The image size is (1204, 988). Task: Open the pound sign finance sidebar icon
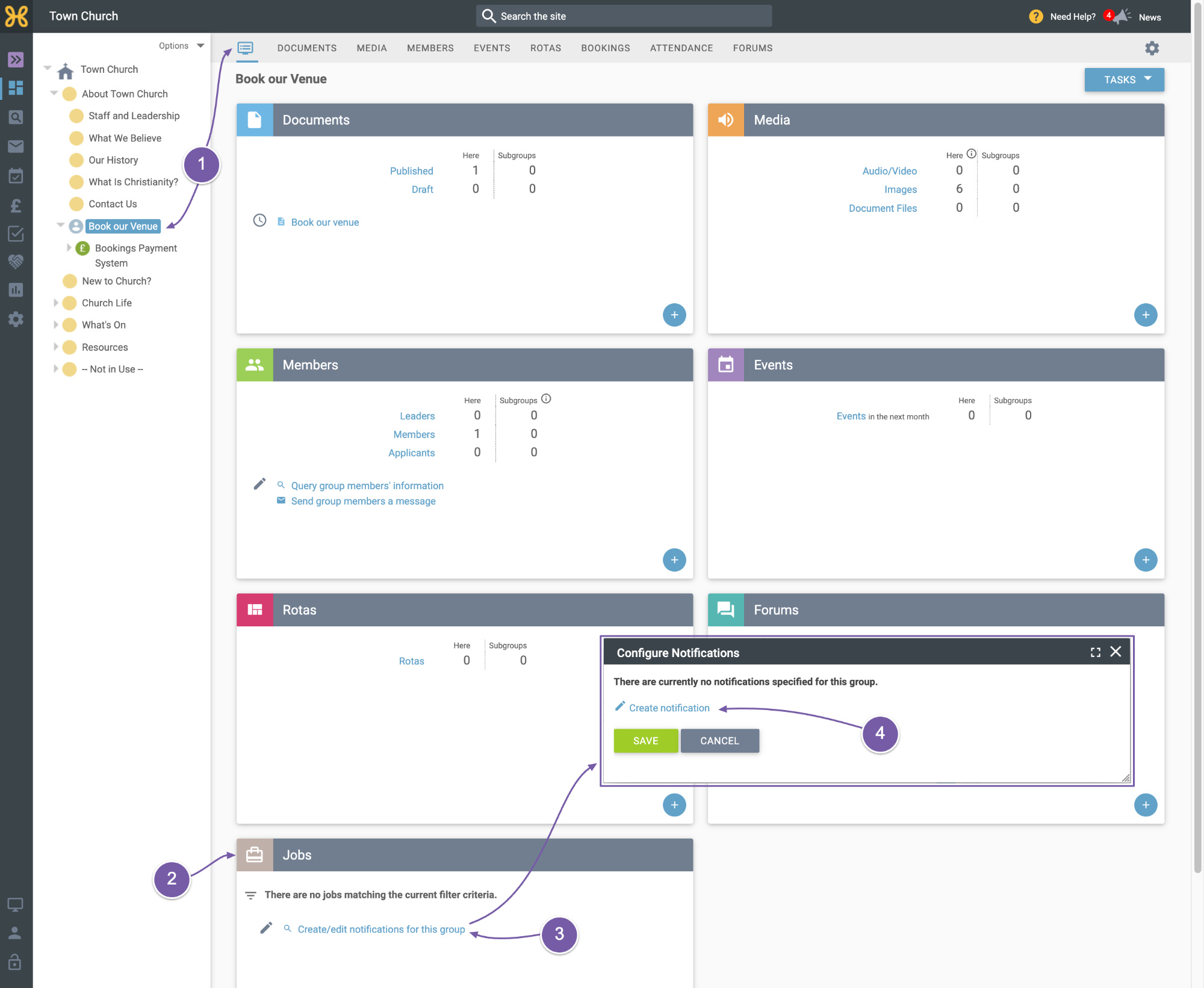16,205
